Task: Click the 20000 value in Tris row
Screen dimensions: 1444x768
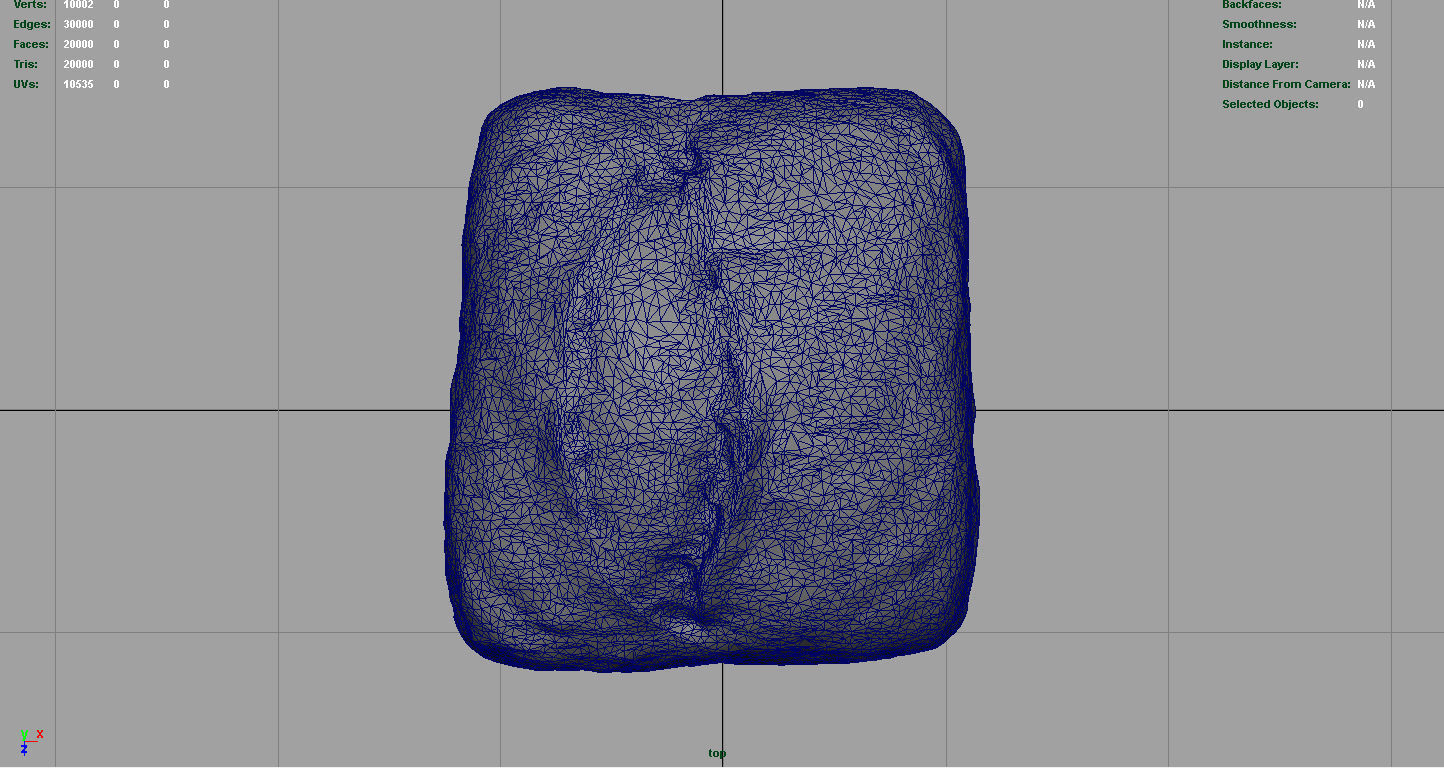Action: point(78,64)
